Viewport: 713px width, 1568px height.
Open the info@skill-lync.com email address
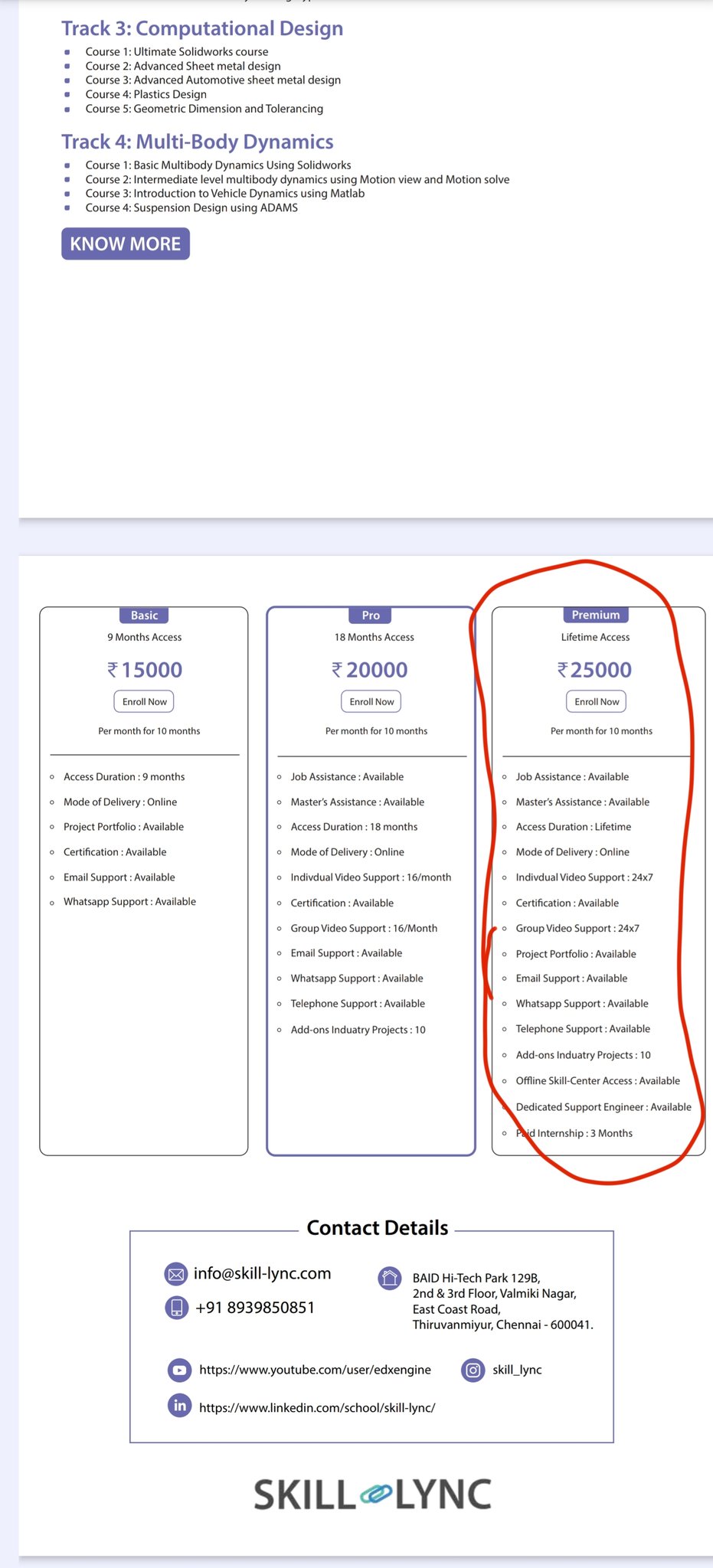(x=263, y=1273)
